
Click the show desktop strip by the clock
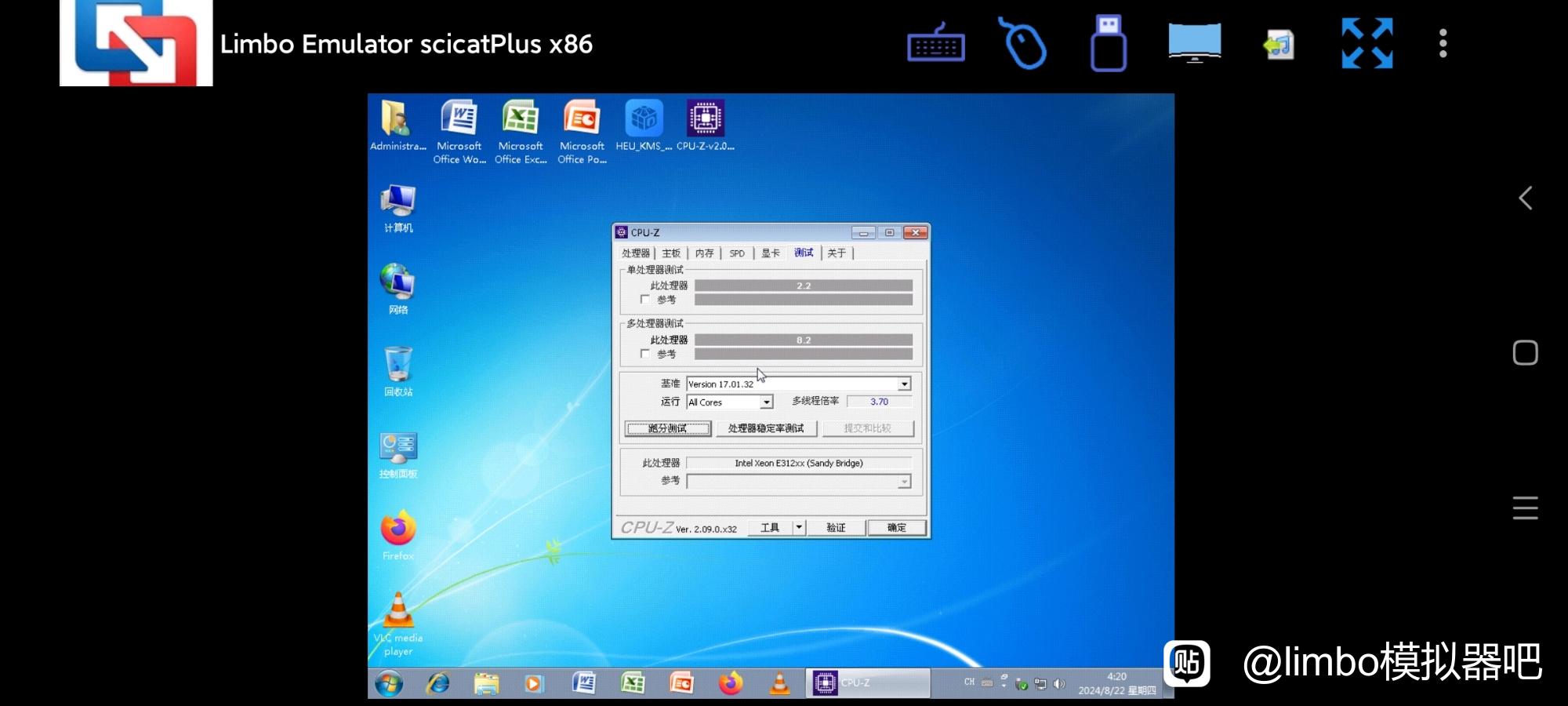[x=1168, y=683]
